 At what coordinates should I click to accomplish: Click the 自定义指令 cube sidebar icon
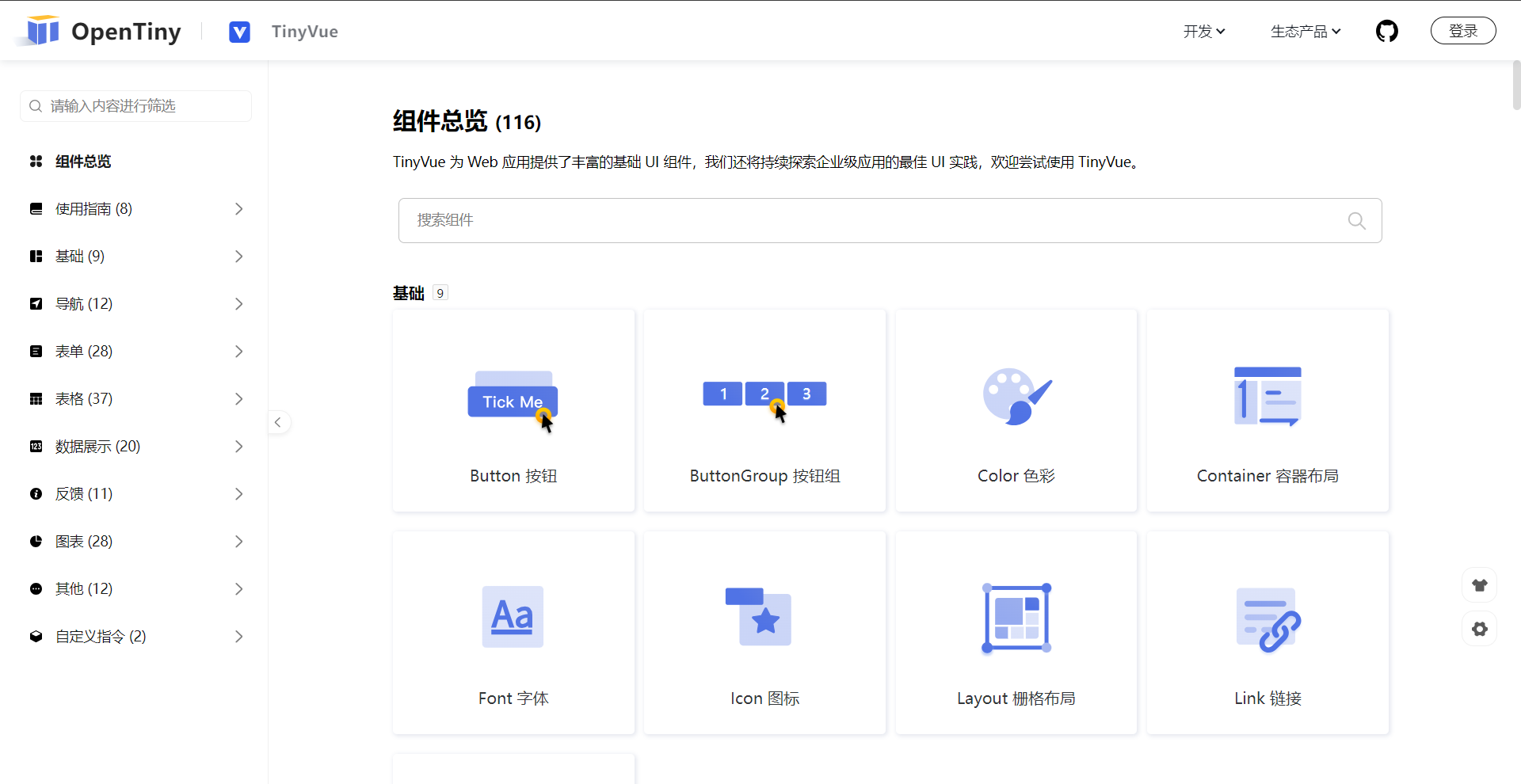(36, 637)
